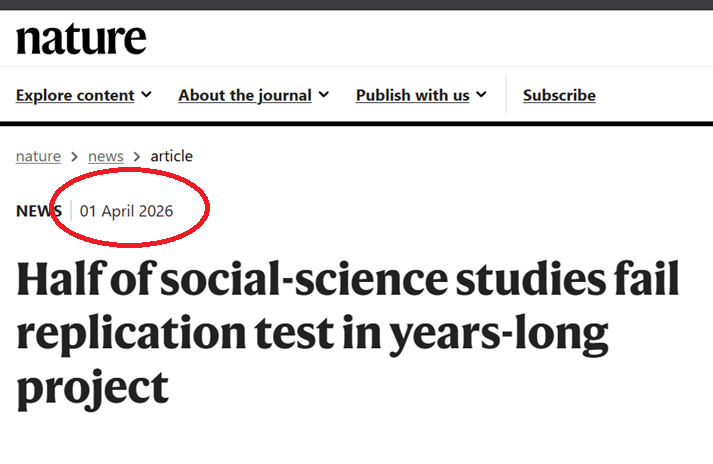Click the breadcrumb arrow after nature
This screenshot has width=713, height=464.
point(75,156)
